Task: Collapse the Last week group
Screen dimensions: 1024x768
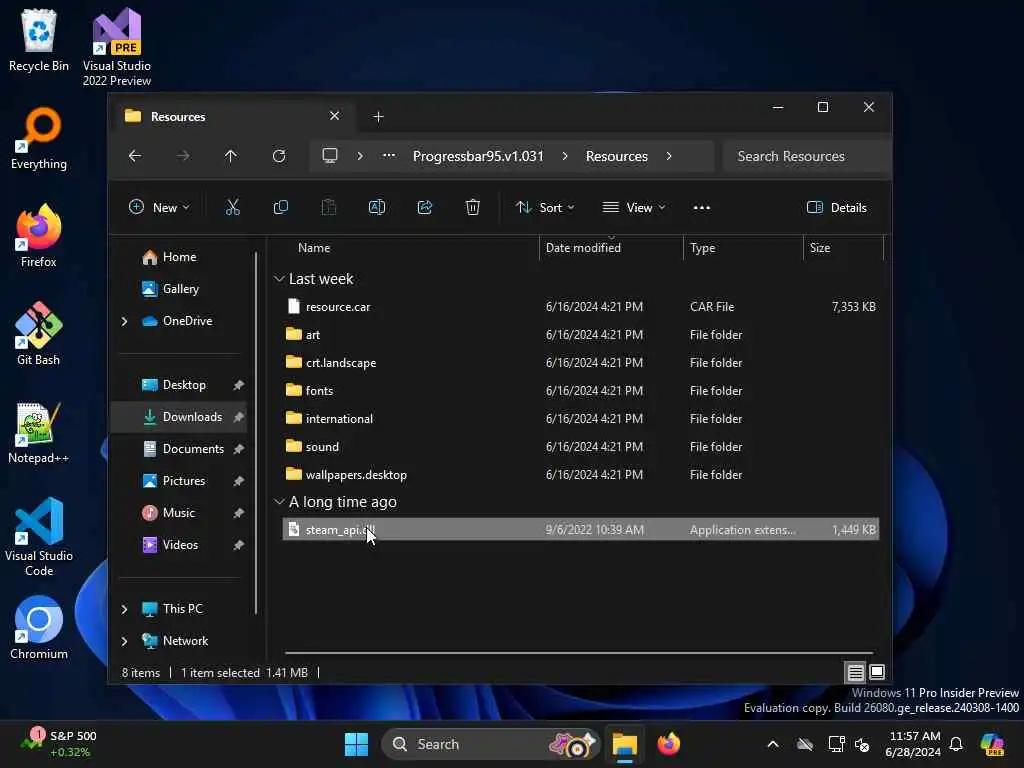Action: pos(279,279)
